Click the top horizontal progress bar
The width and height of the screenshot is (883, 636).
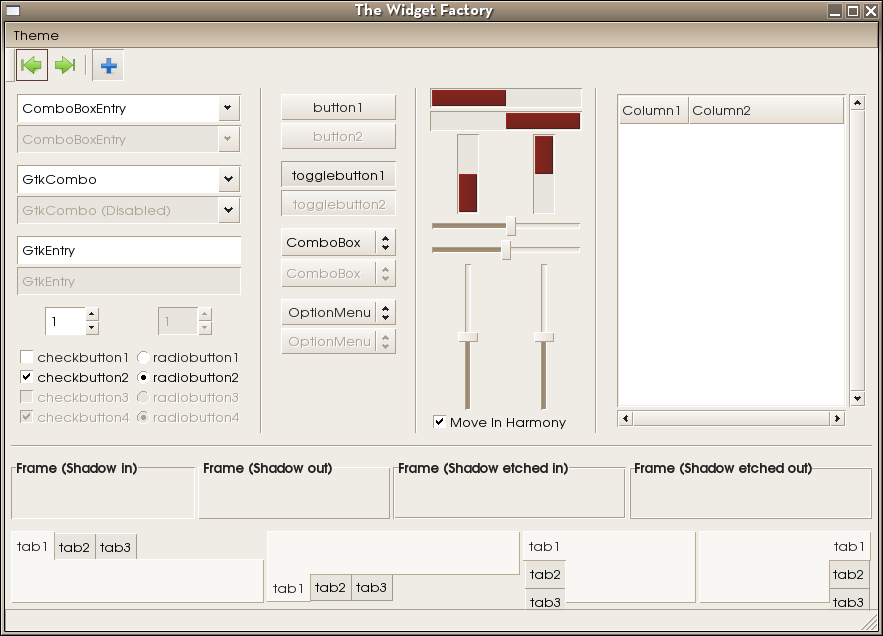(506, 98)
